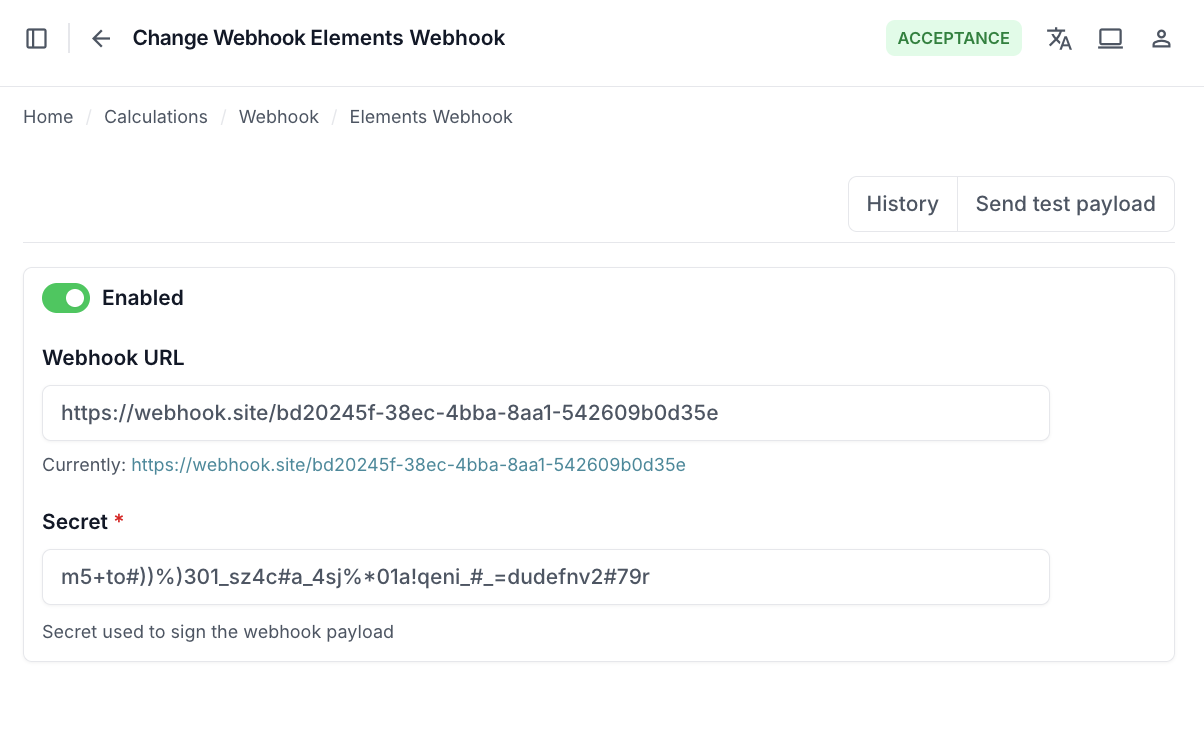This screenshot has height=744, width=1204.
Task: Navigate to Home via breadcrumb
Action: pos(48,117)
